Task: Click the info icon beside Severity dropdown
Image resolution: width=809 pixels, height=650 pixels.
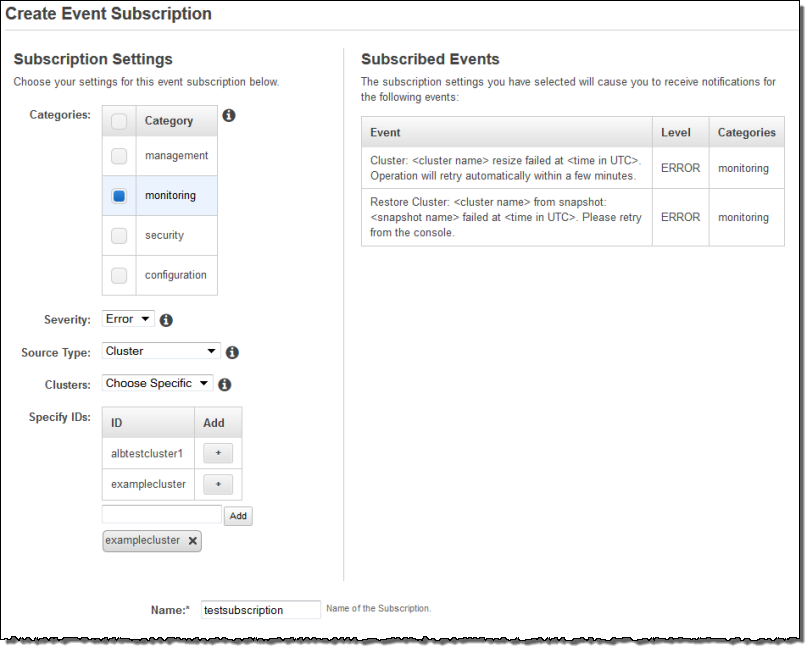Action: click(166, 320)
